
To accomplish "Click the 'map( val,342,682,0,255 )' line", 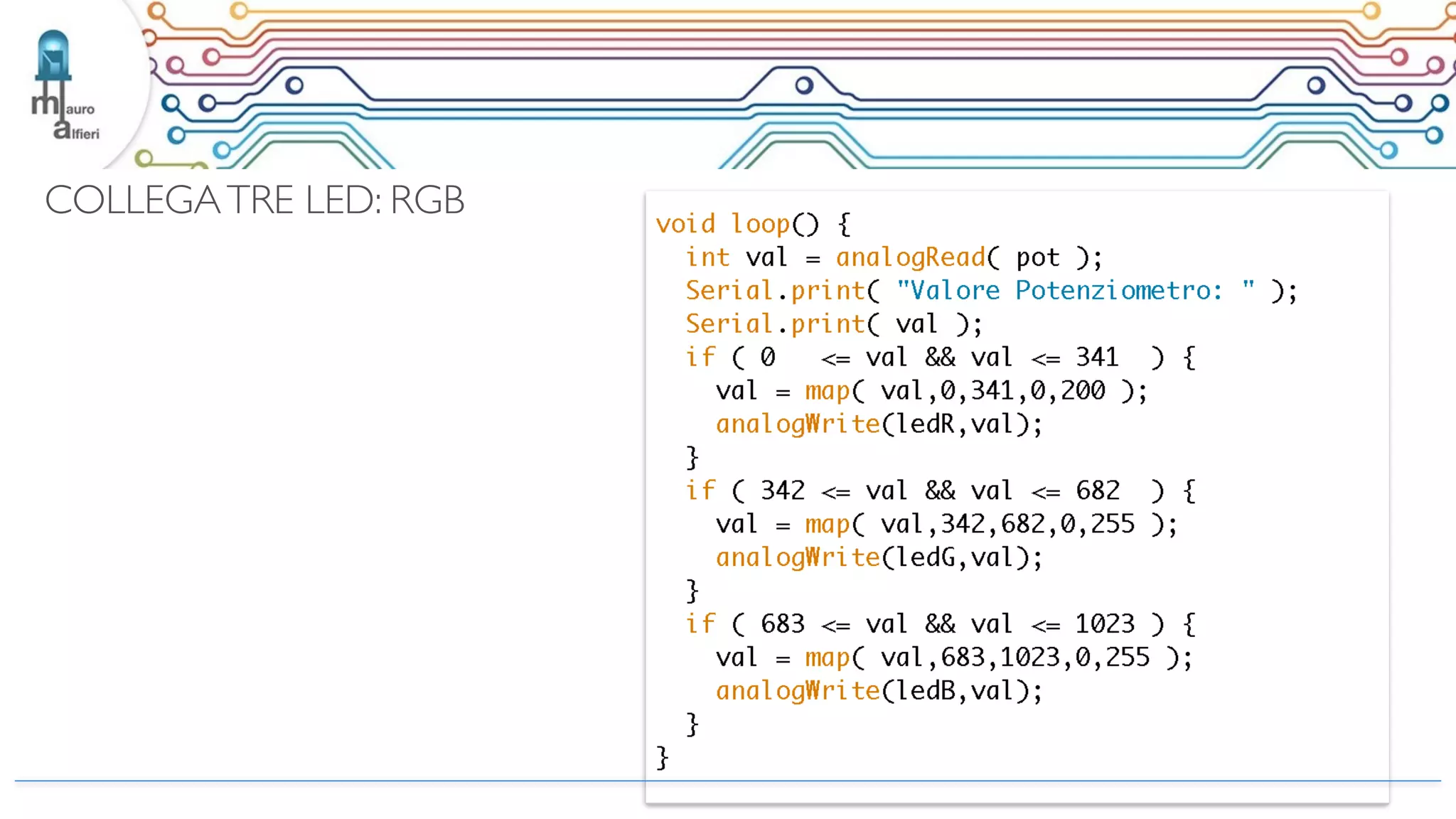I will click(946, 525).
